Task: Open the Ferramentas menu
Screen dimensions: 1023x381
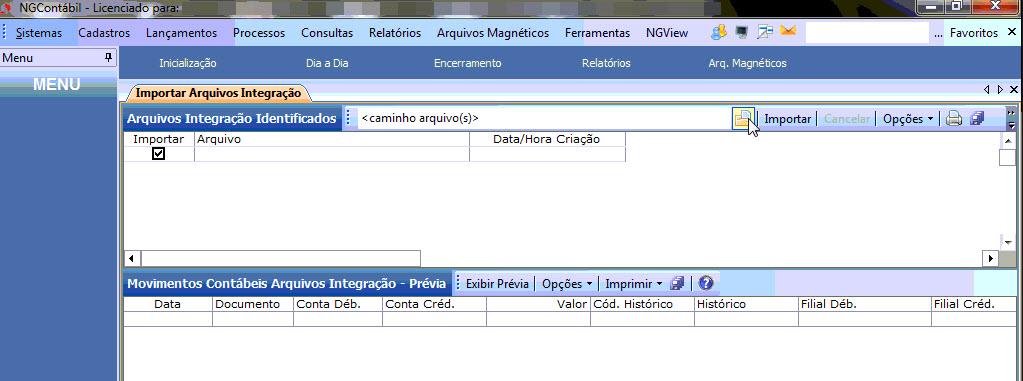Action: 598,33
